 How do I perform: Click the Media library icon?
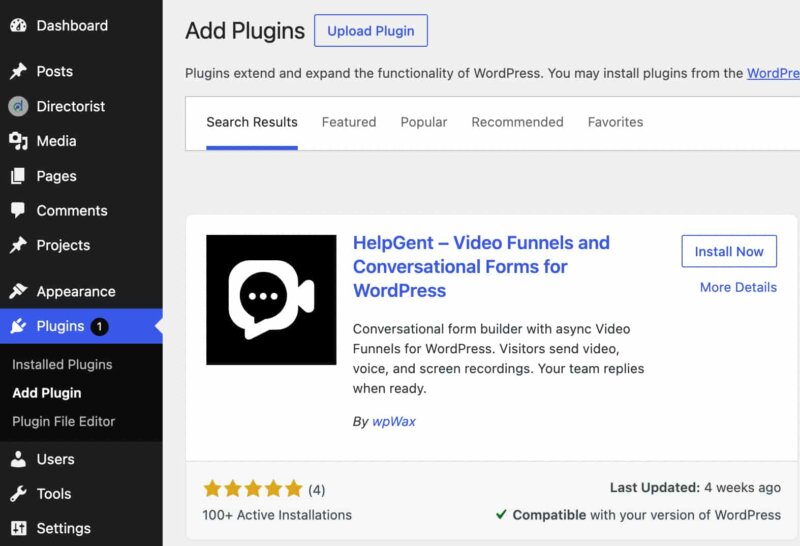tap(18, 141)
